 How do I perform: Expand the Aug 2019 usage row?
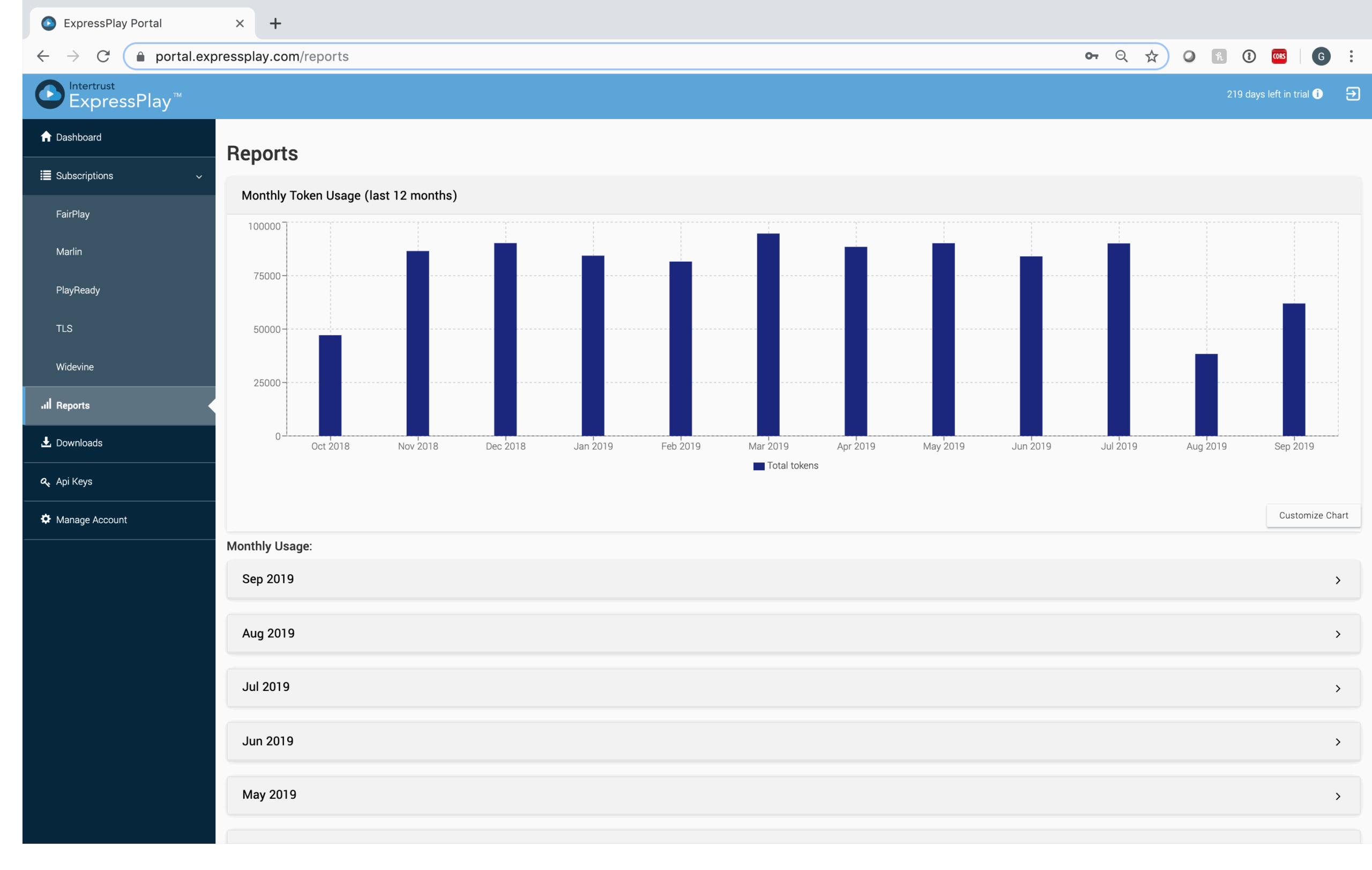click(x=1337, y=634)
